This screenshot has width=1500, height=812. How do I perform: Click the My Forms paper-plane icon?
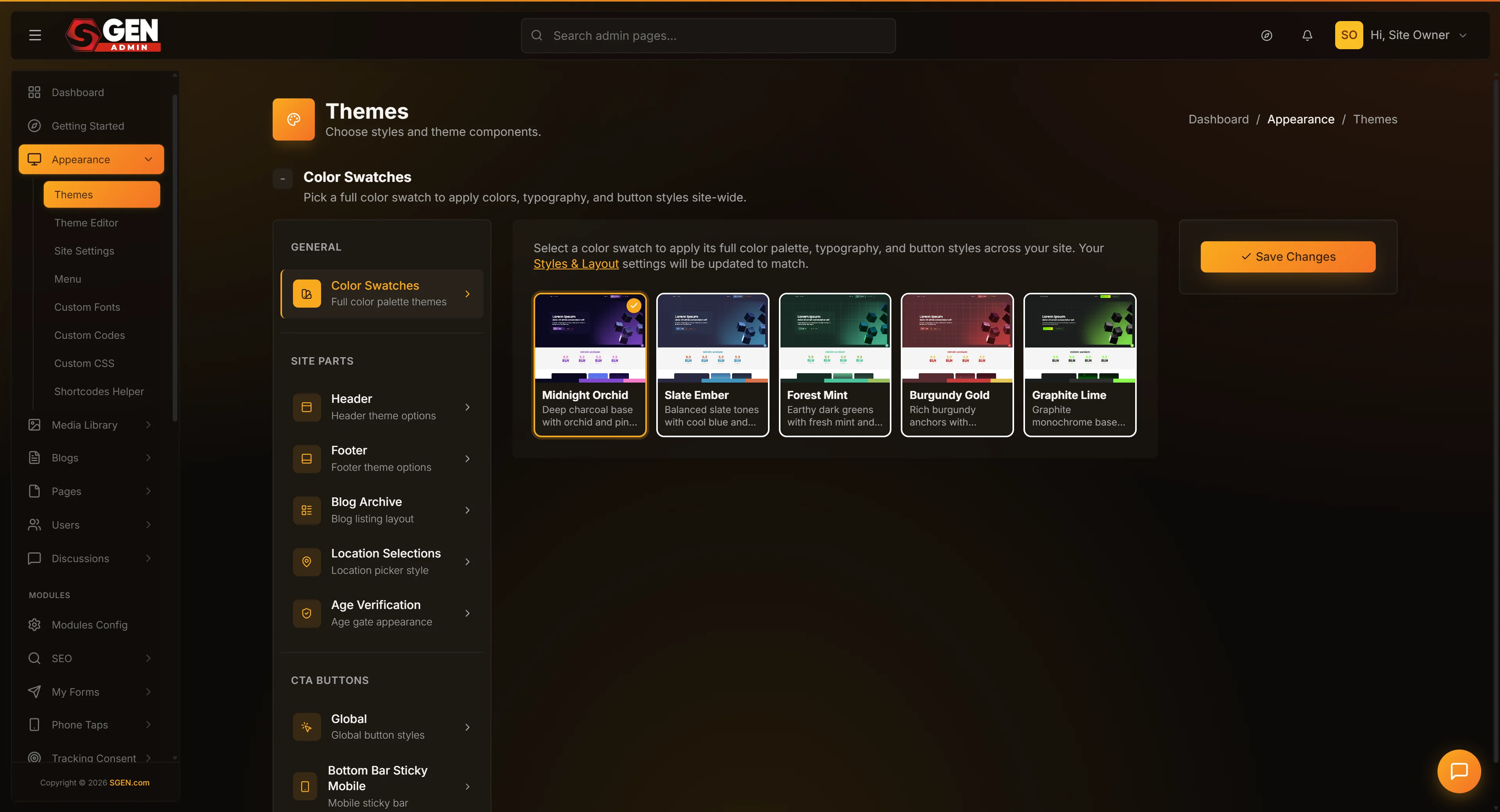34,691
